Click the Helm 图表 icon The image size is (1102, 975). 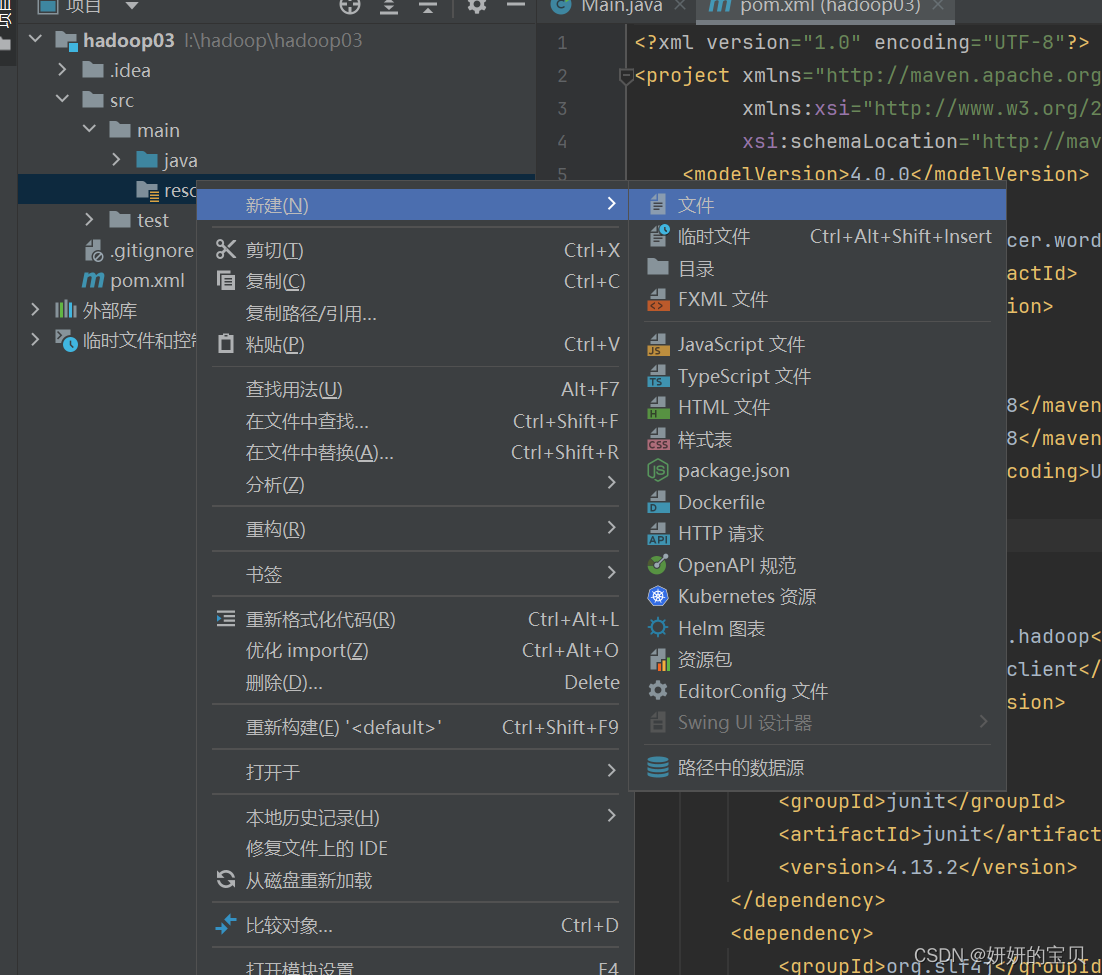(x=657, y=629)
